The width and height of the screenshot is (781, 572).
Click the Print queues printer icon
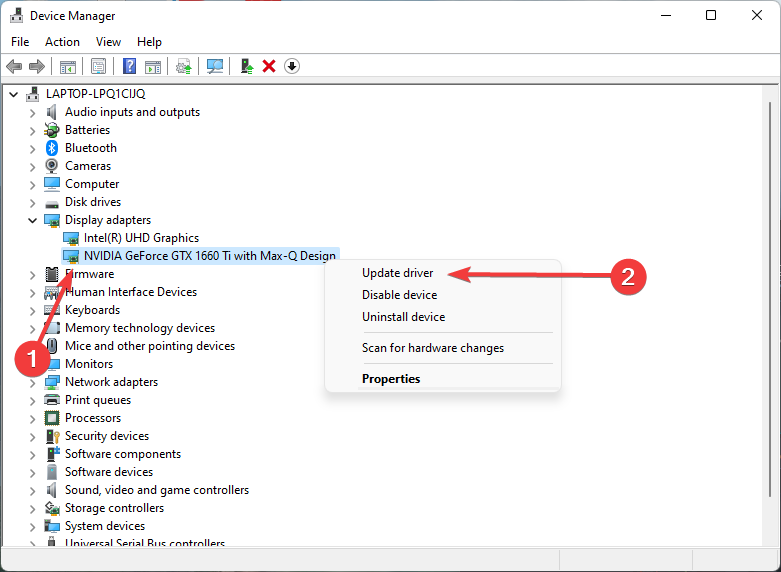pos(52,400)
